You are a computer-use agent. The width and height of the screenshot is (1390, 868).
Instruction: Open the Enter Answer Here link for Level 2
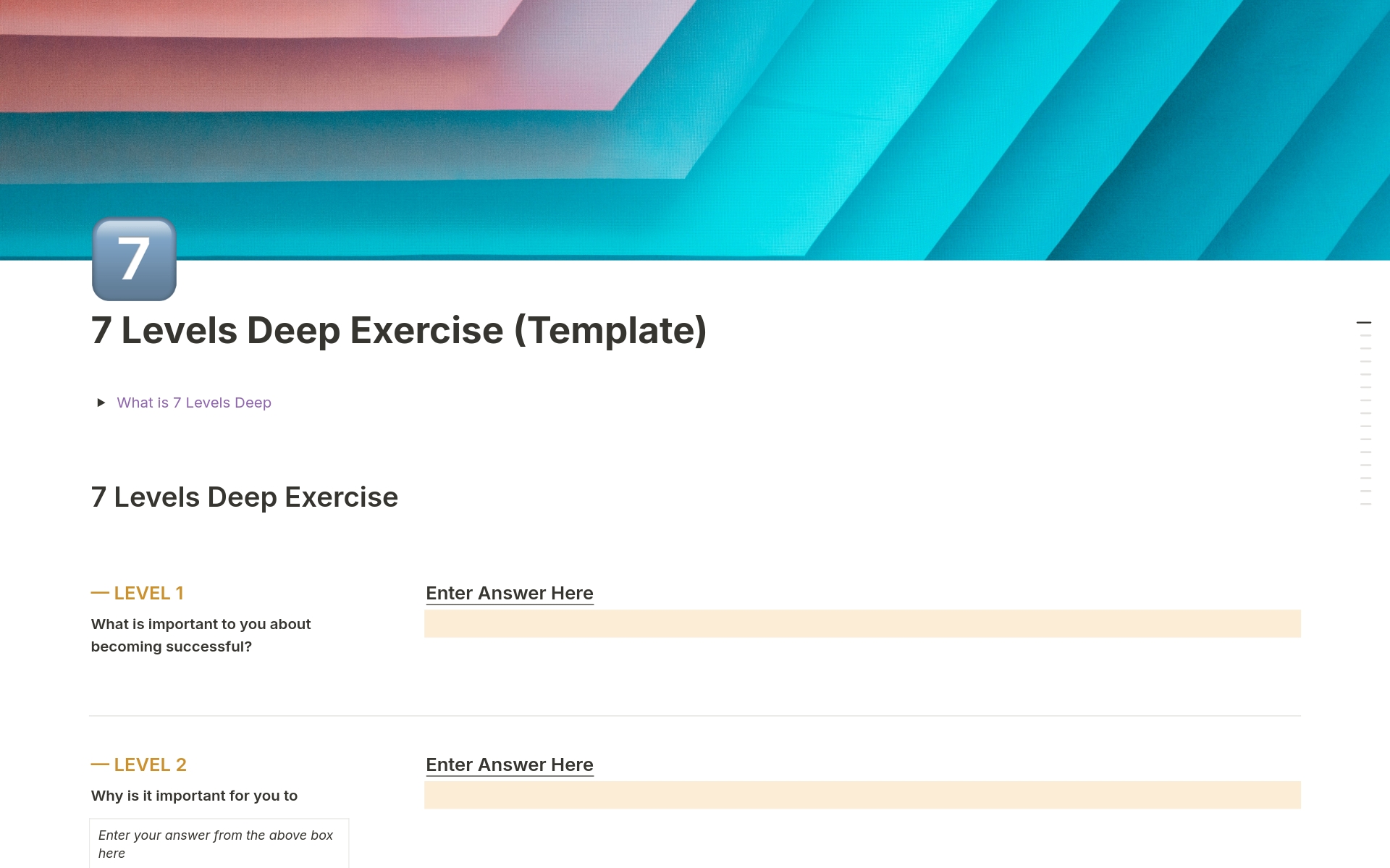point(509,764)
